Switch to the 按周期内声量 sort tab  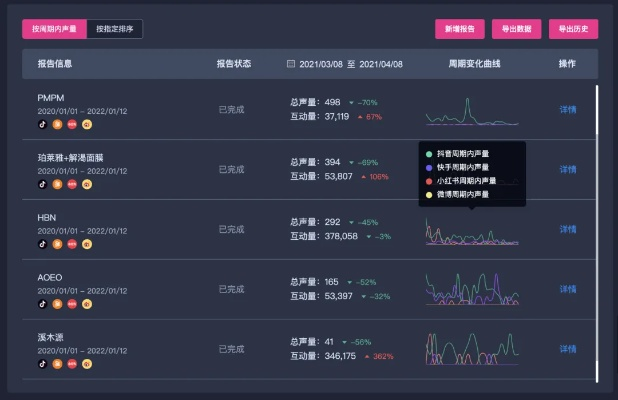tap(54, 29)
